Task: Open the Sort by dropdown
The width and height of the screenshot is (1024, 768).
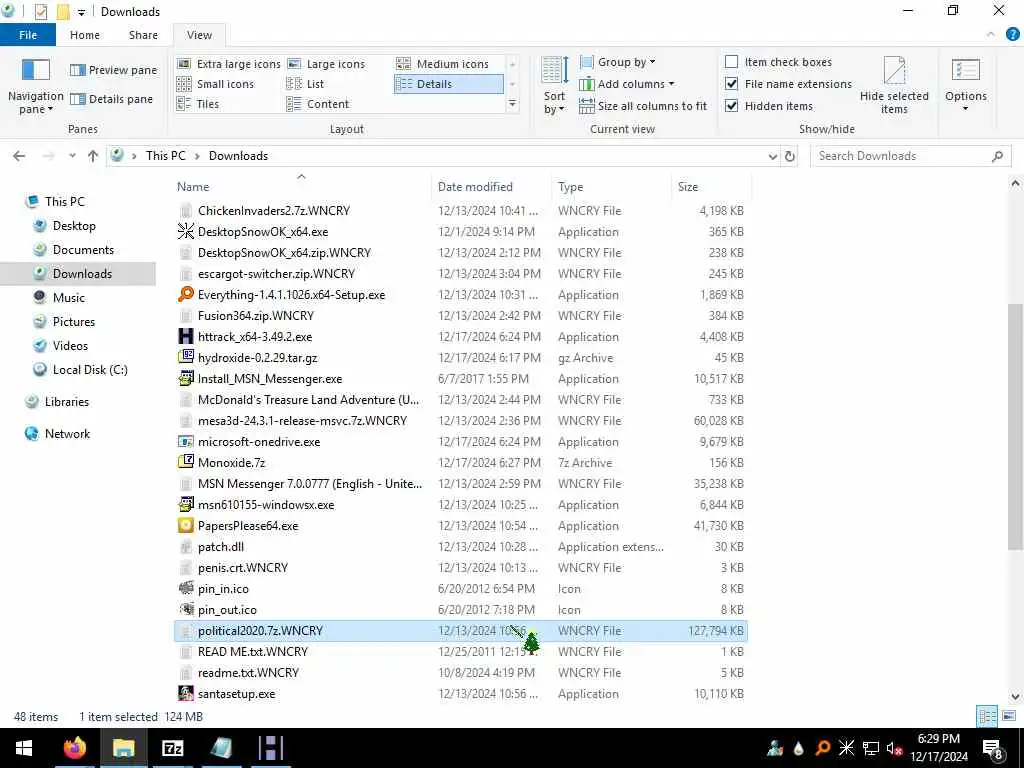Action: tap(554, 87)
